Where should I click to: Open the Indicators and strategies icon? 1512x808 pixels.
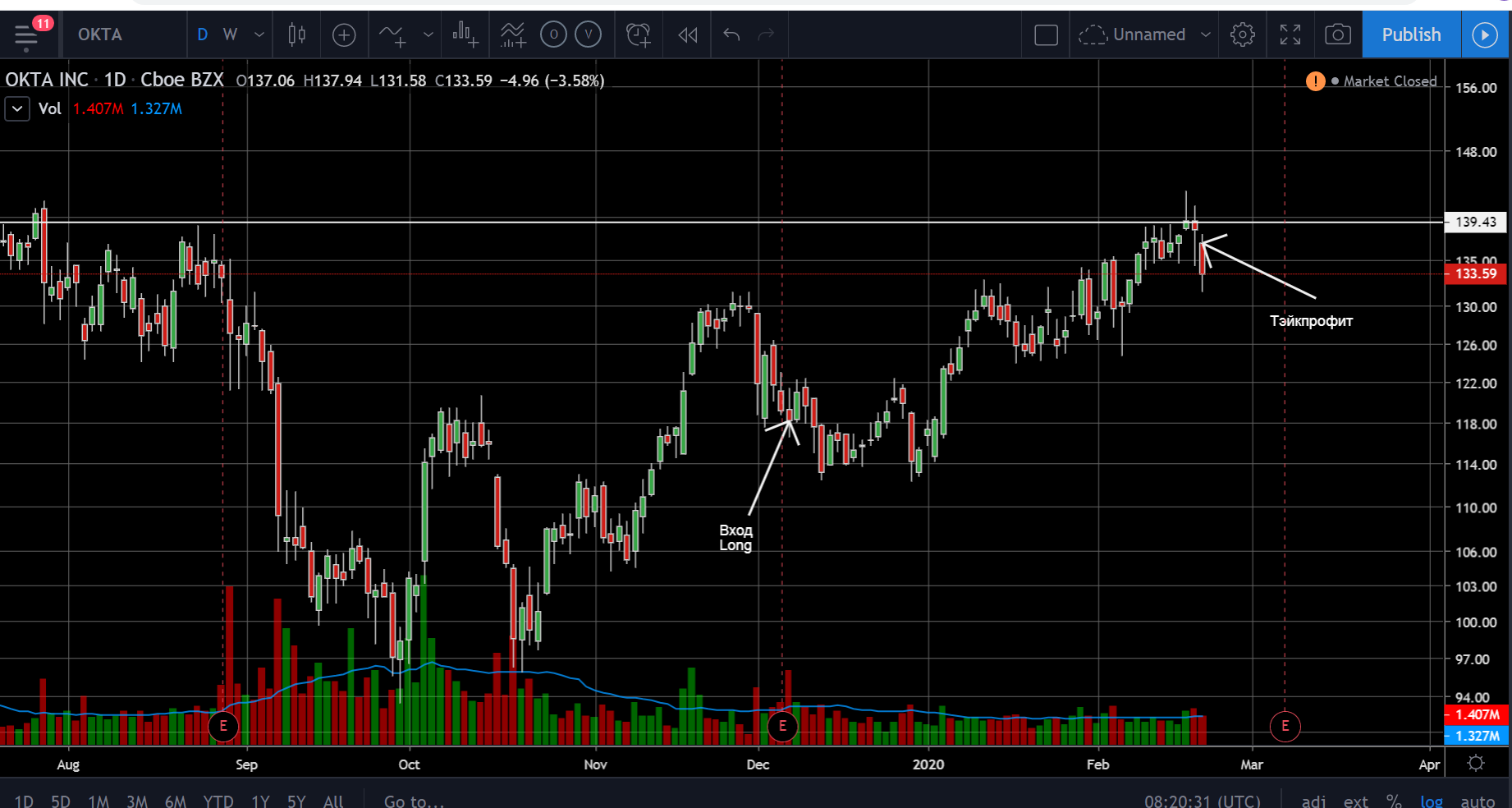[393, 34]
